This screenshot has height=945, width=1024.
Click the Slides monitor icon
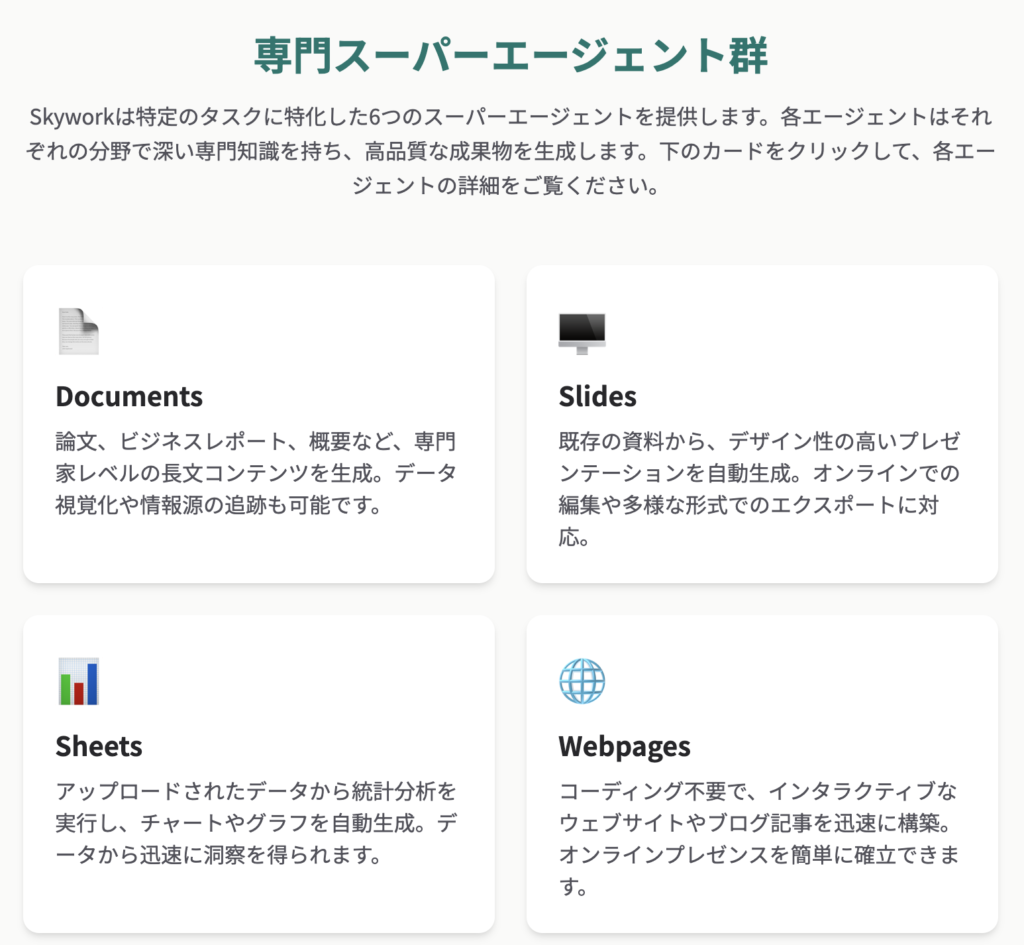coord(582,333)
